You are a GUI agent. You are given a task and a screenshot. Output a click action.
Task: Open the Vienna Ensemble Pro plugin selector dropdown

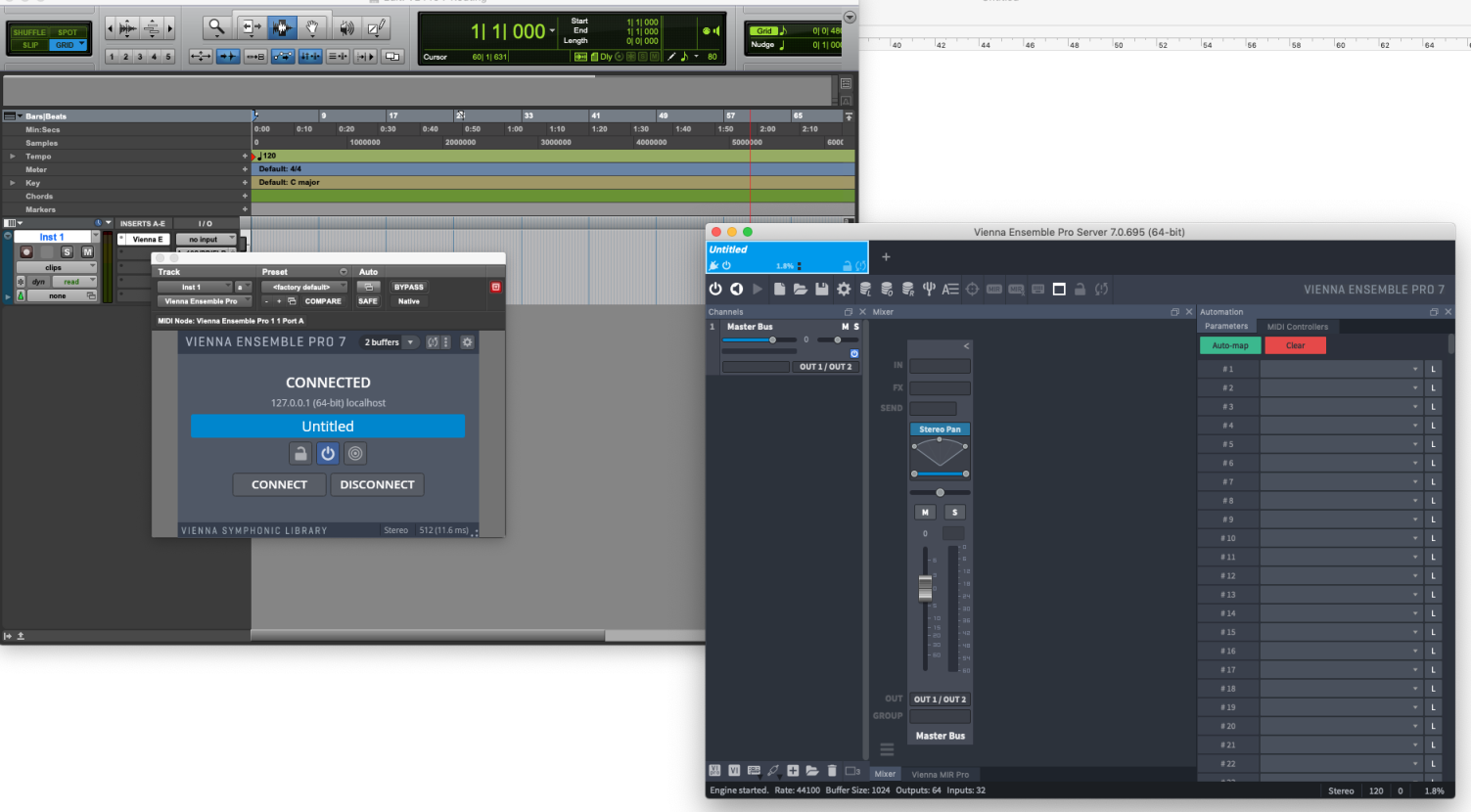pyautogui.click(x=205, y=301)
